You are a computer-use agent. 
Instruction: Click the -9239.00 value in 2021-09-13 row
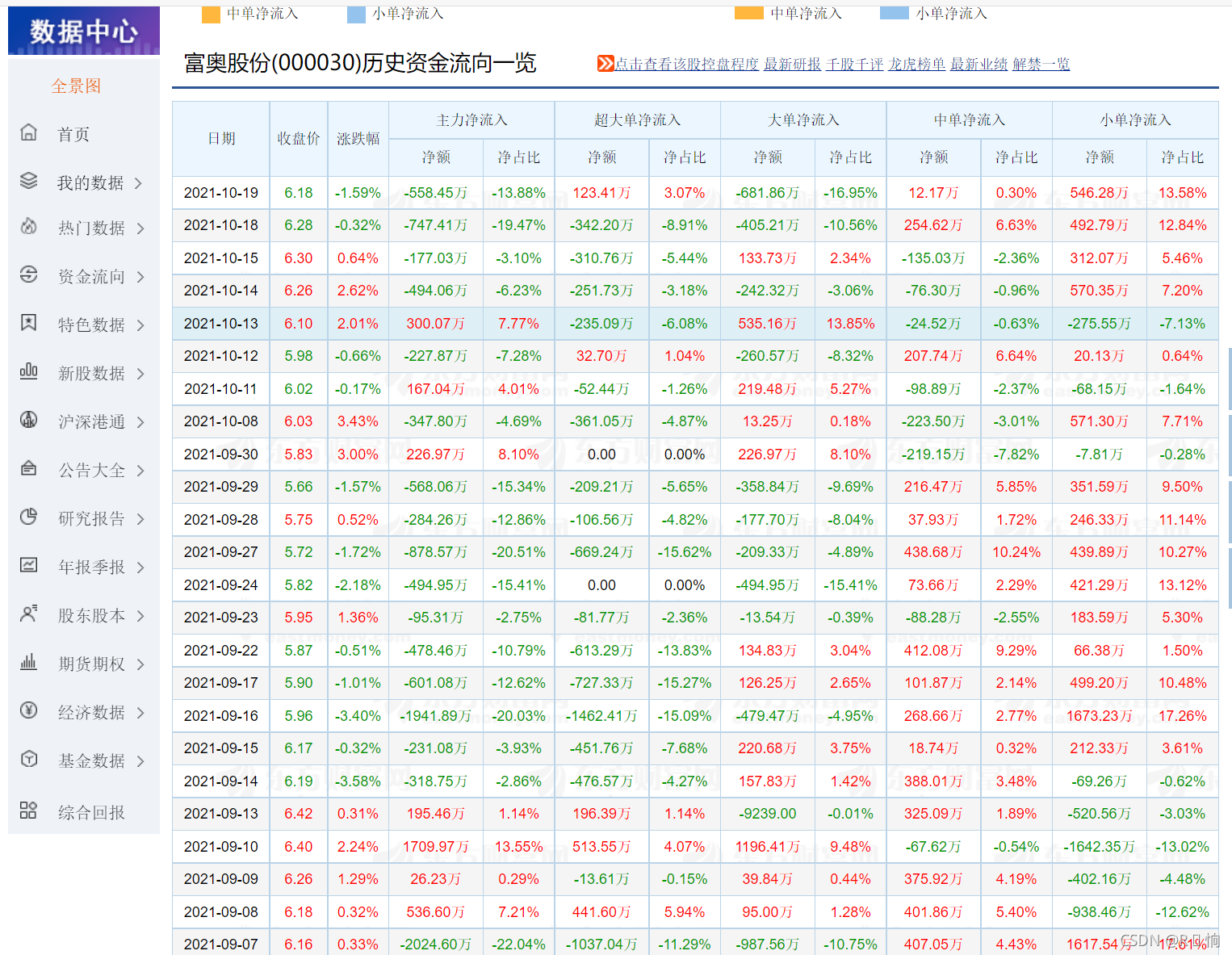point(767,814)
